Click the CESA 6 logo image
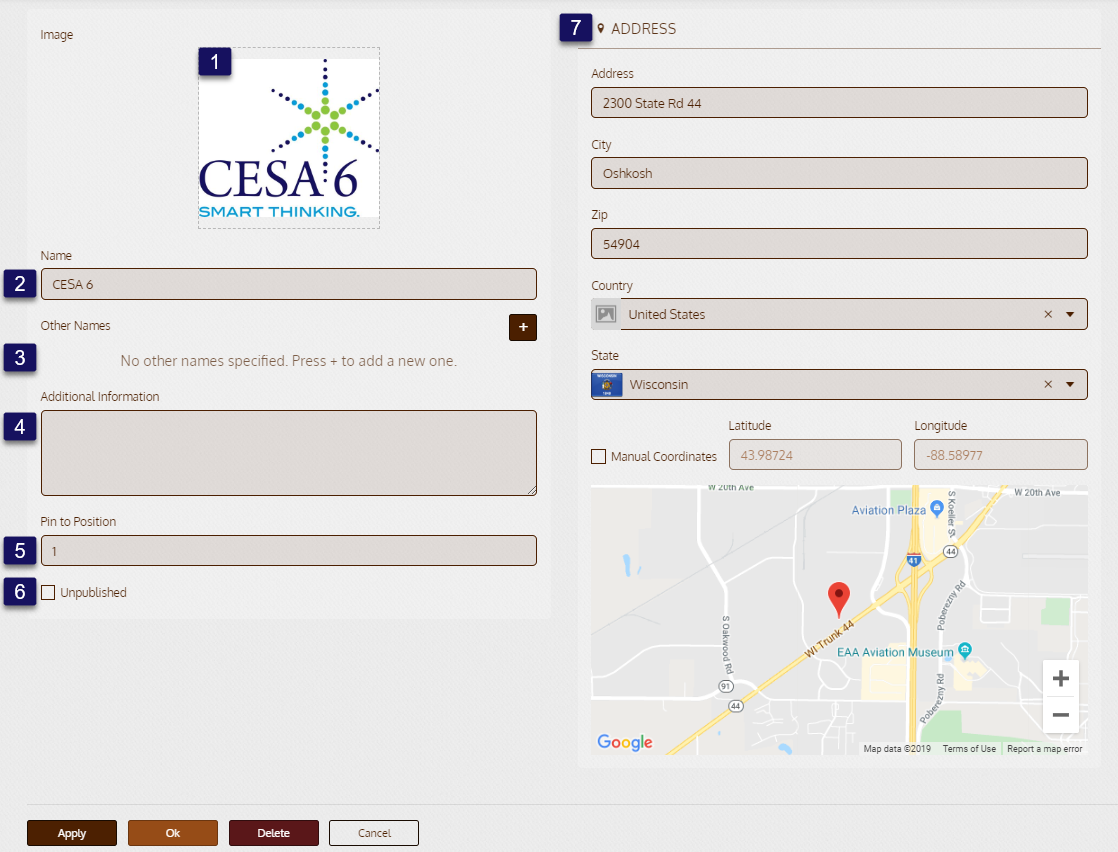 pyautogui.click(x=289, y=138)
